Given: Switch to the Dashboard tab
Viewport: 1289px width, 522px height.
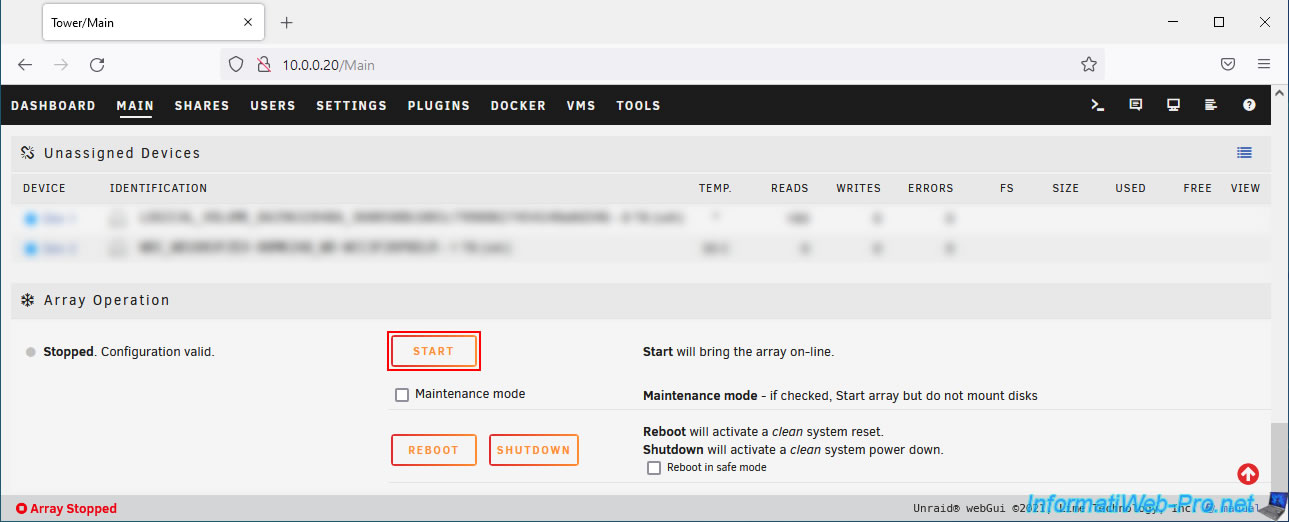Looking at the screenshot, I should 53,106.
